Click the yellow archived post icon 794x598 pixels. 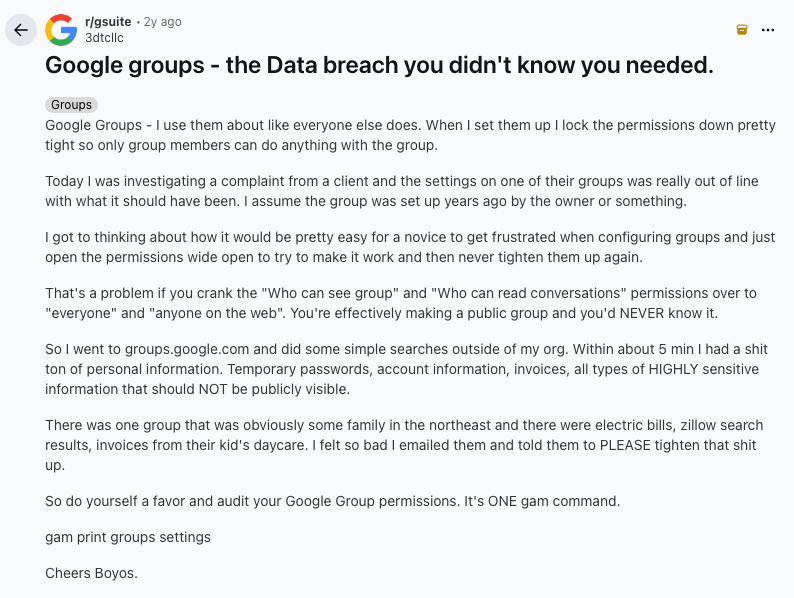pos(742,30)
